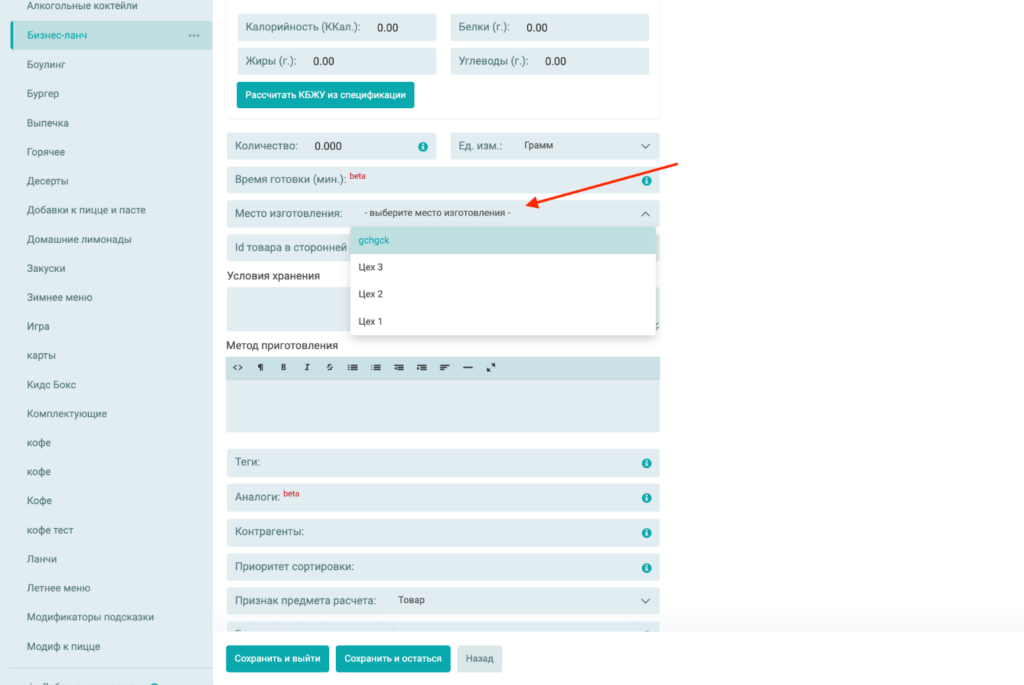Apply strikethrough formatting in editor
1024x685 pixels.
[x=330, y=368]
